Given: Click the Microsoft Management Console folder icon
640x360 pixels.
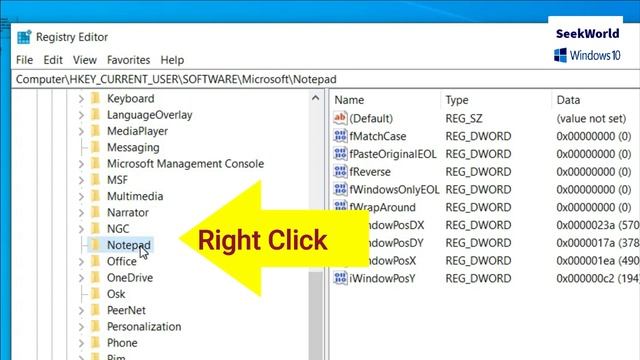Looking at the screenshot, I should tap(96, 164).
